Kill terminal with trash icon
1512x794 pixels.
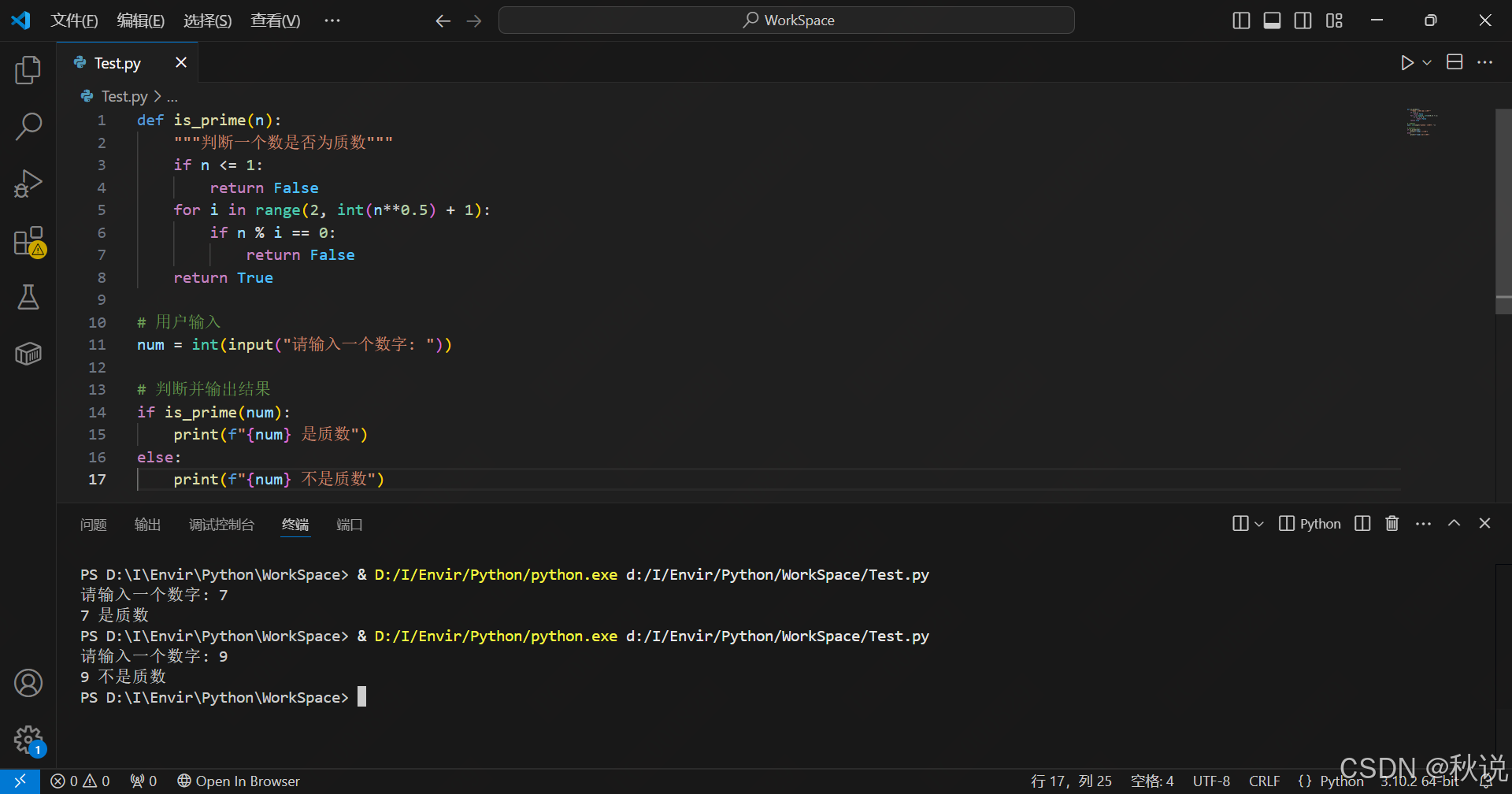pyautogui.click(x=1392, y=524)
